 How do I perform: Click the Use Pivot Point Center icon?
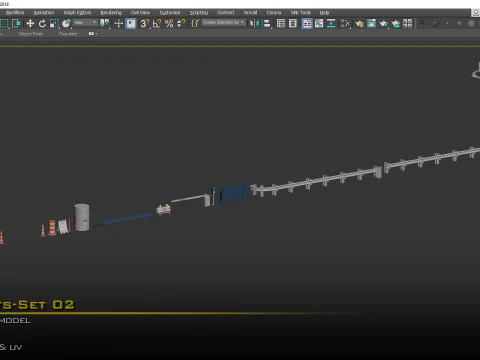point(105,23)
